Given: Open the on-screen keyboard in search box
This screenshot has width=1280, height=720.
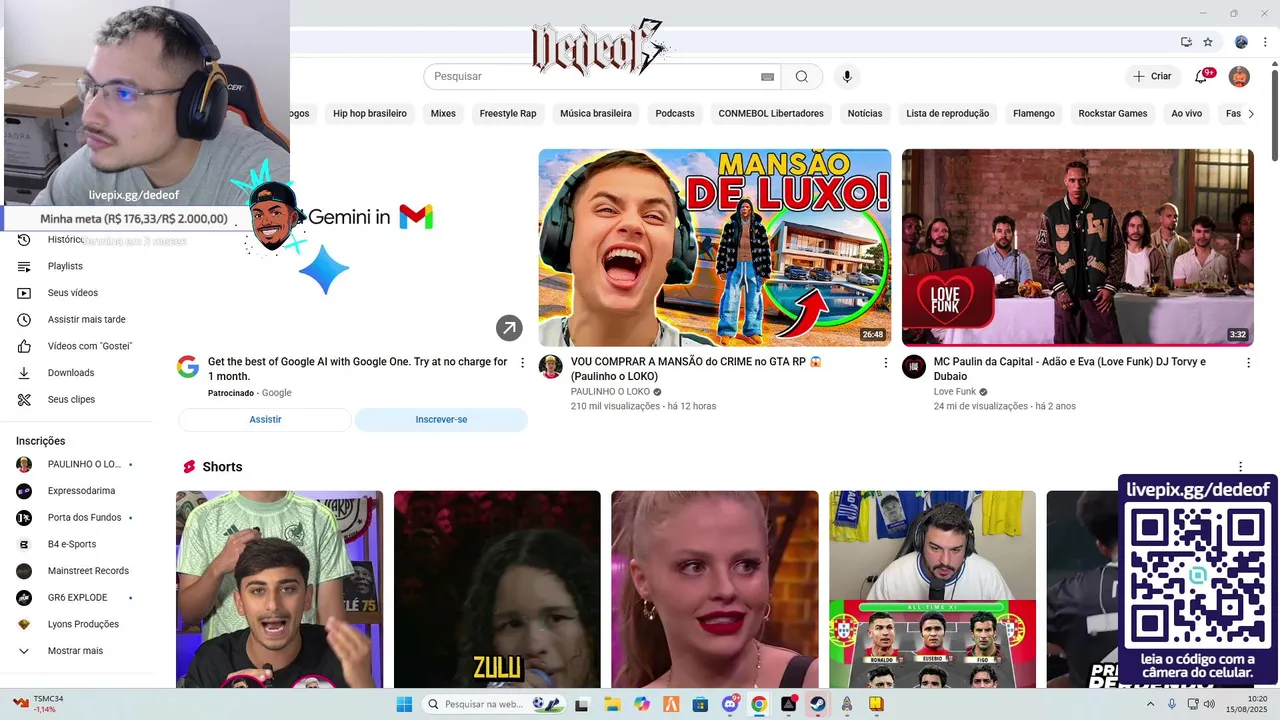Looking at the screenshot, I should (x=767, y=77).
